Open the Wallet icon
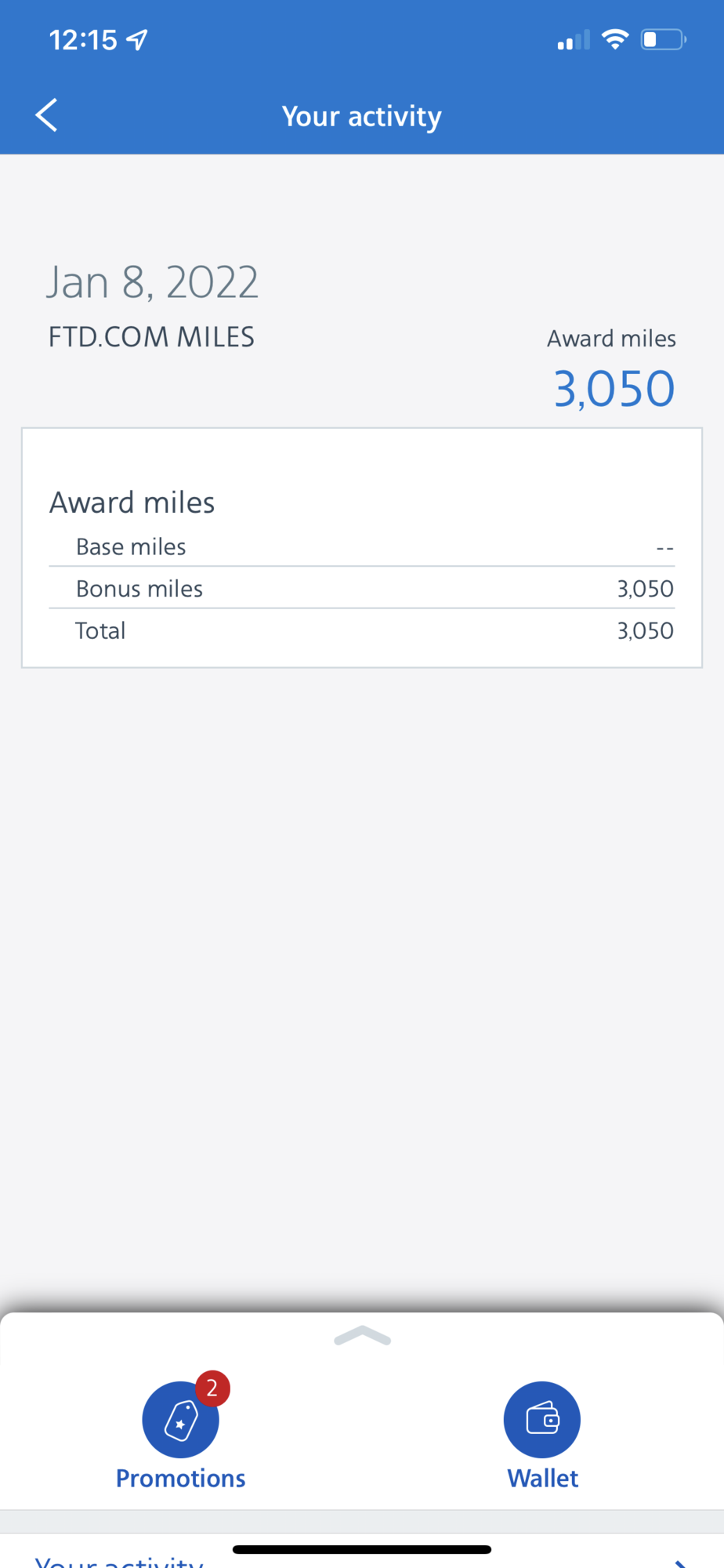724x1568 pixels. coord(542,1420)
